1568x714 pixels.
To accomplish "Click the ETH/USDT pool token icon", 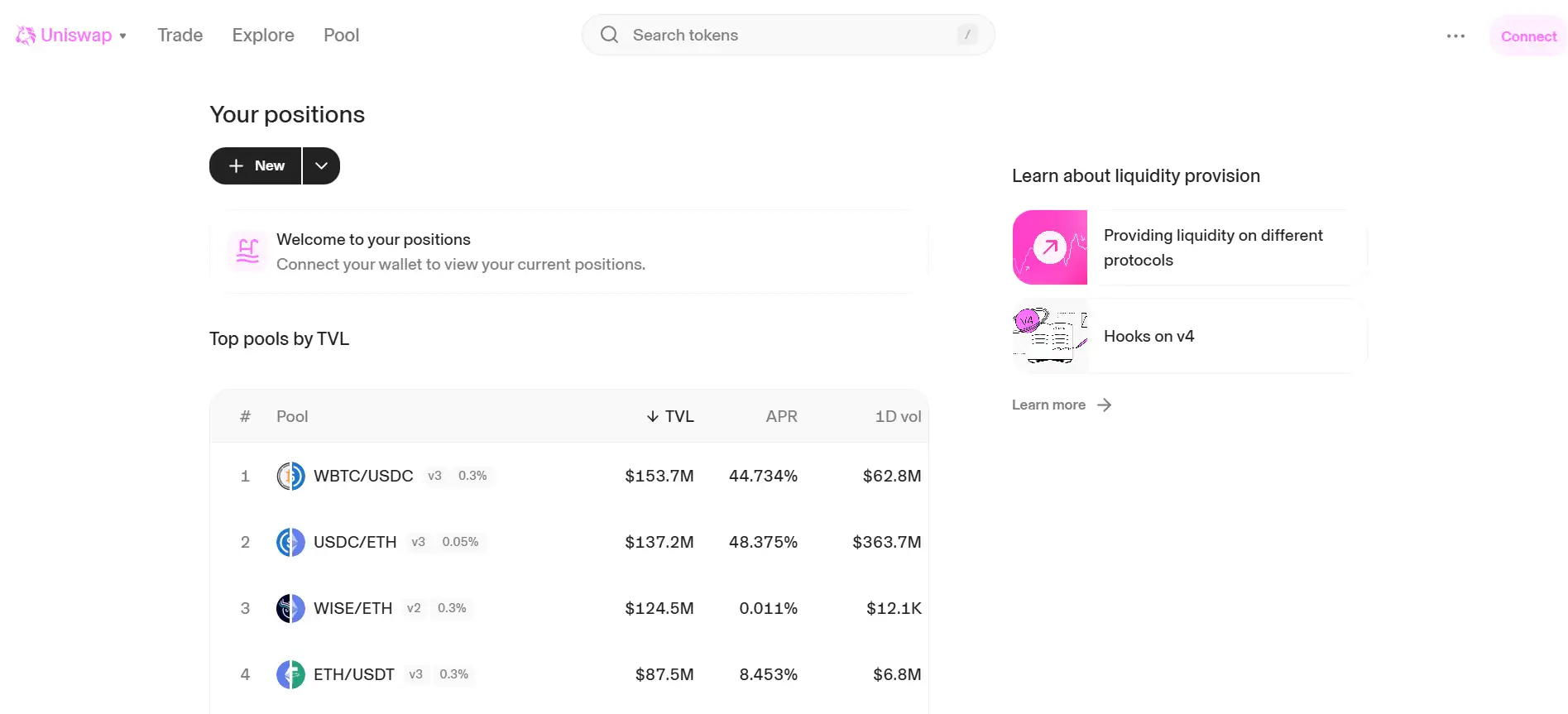I will click(x=290, y=675).
